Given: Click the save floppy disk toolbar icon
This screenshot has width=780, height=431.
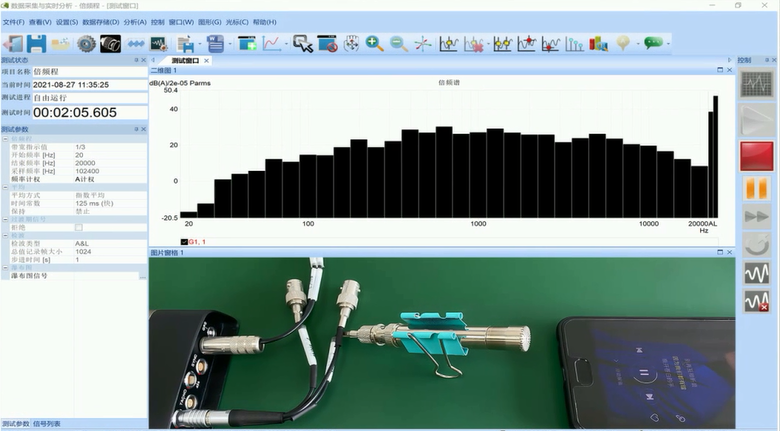Looking at the screenshot, I should (x=36, y=44).
